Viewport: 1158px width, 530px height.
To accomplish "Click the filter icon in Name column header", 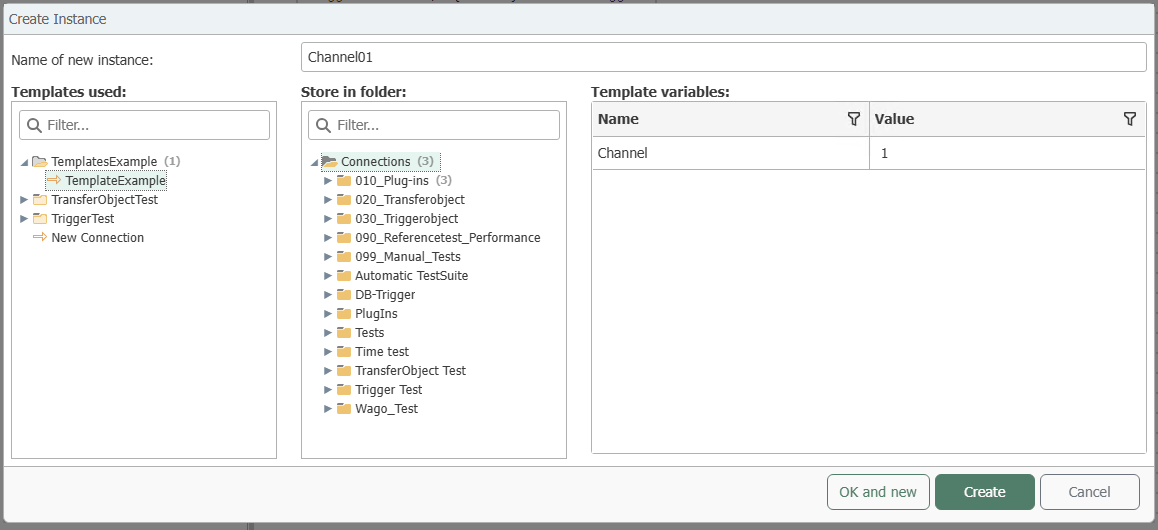I will tap(854, 119).
